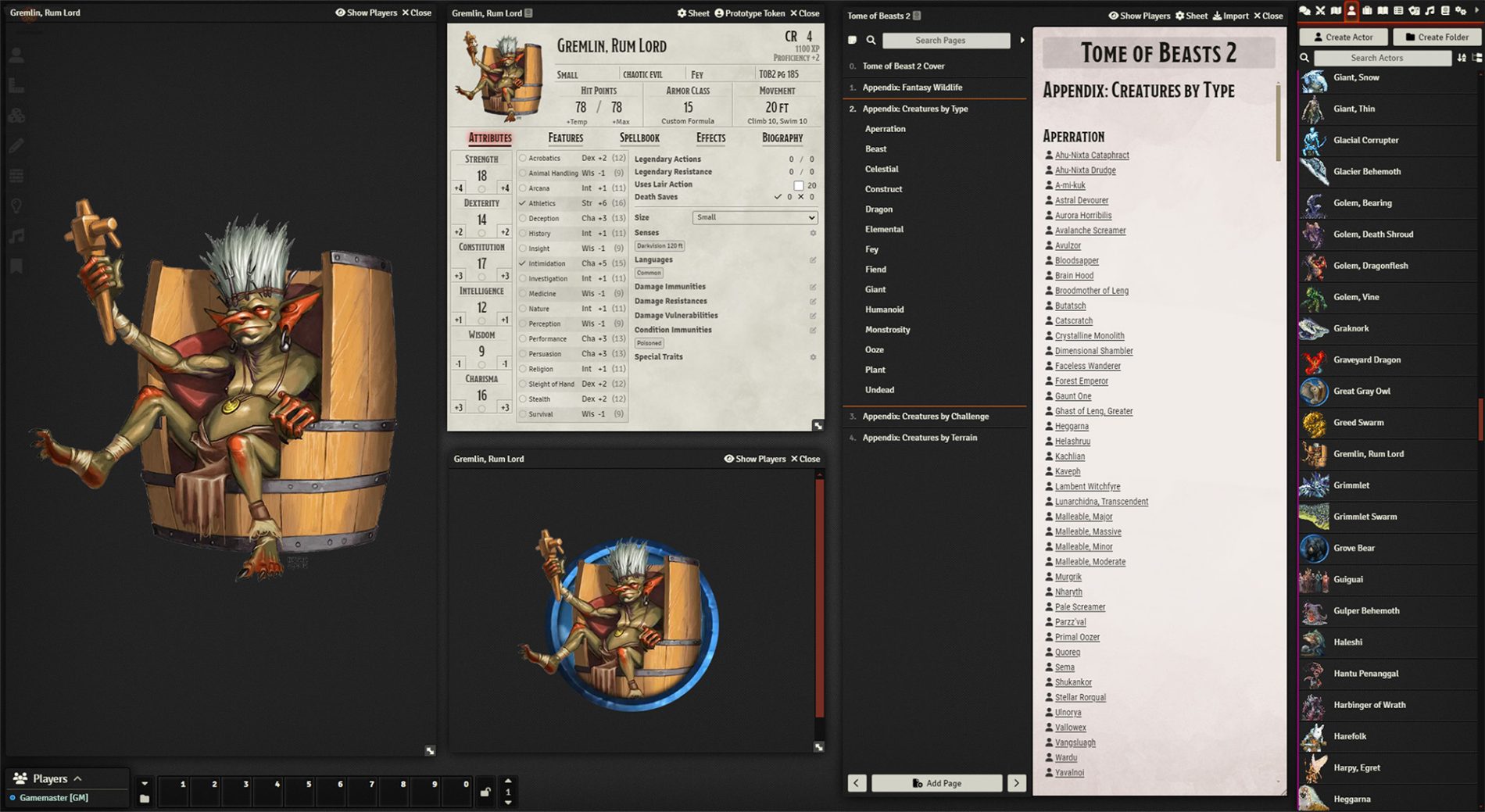Open the Compendium Packs sidebar tab
The height and width of the screenshot is (812, 1485).
(1445, 11)
